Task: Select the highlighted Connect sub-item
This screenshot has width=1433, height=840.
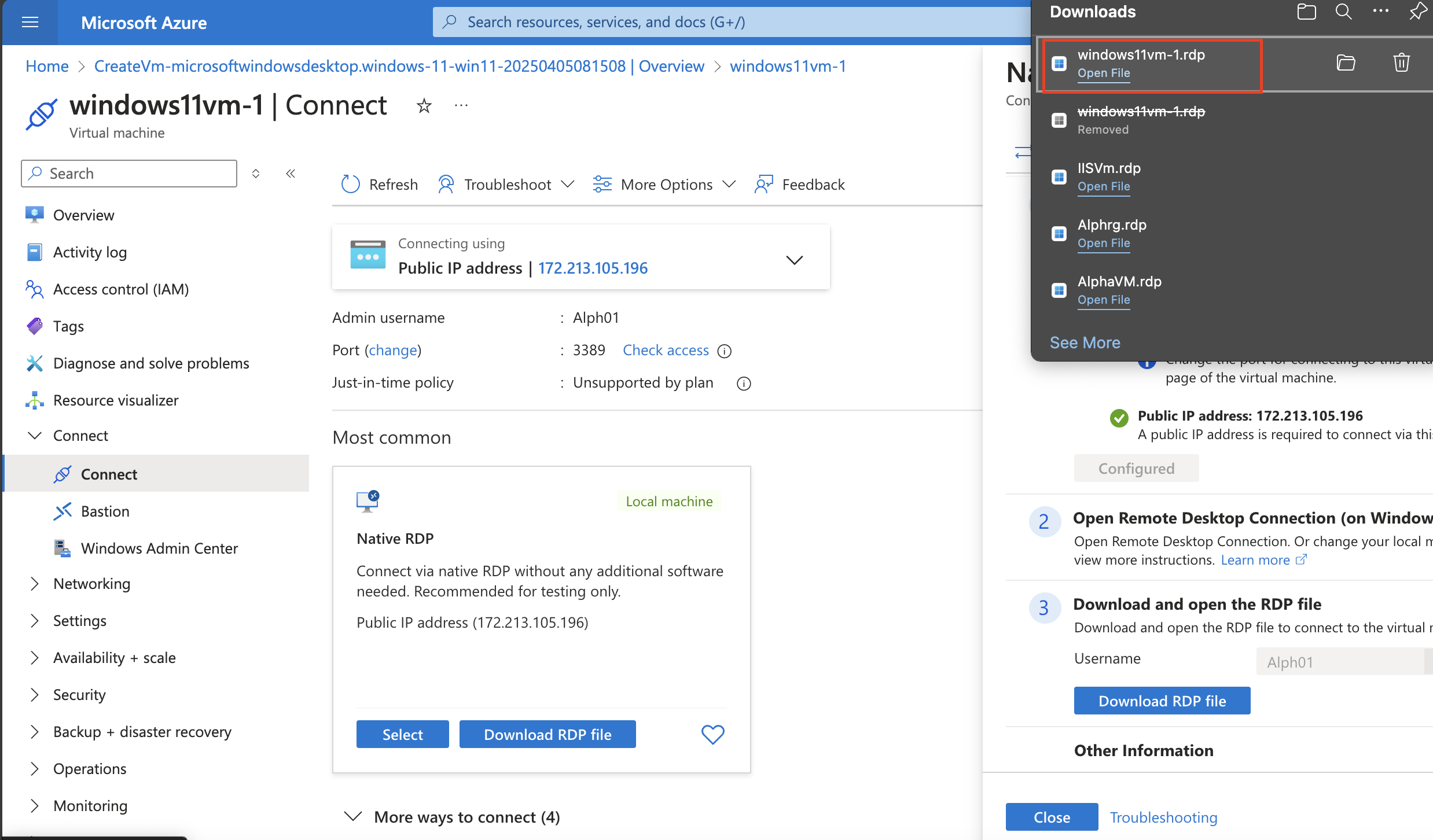Action: coord(156,474)
